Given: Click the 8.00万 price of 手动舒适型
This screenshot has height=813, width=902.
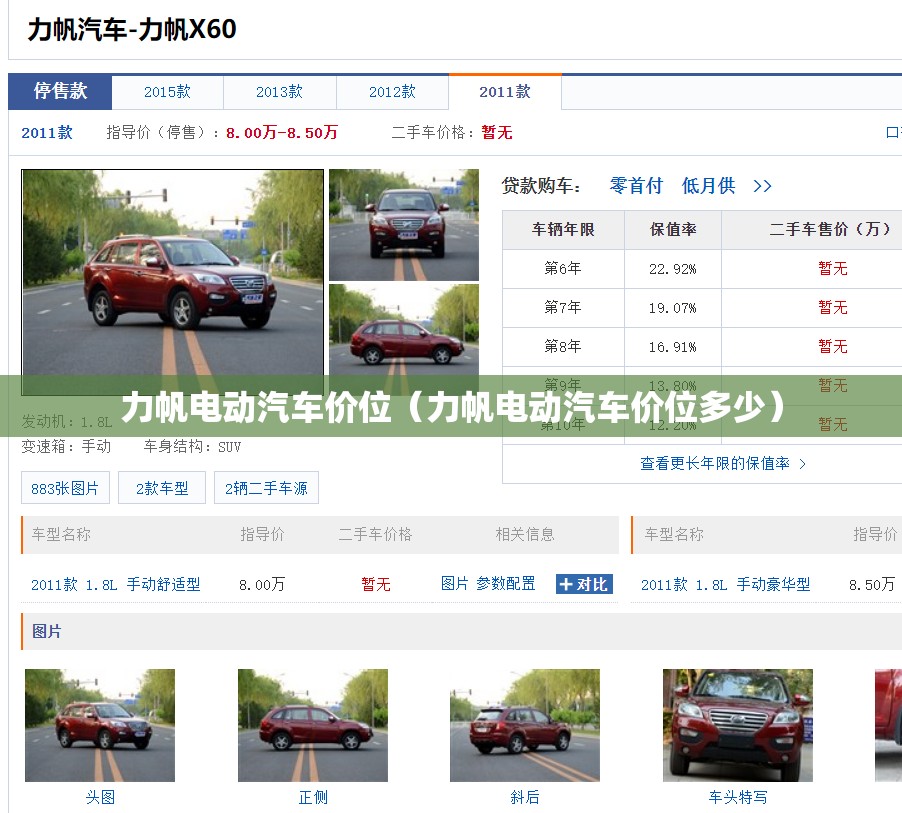Looking at the screenshot, I should [262, 585].
